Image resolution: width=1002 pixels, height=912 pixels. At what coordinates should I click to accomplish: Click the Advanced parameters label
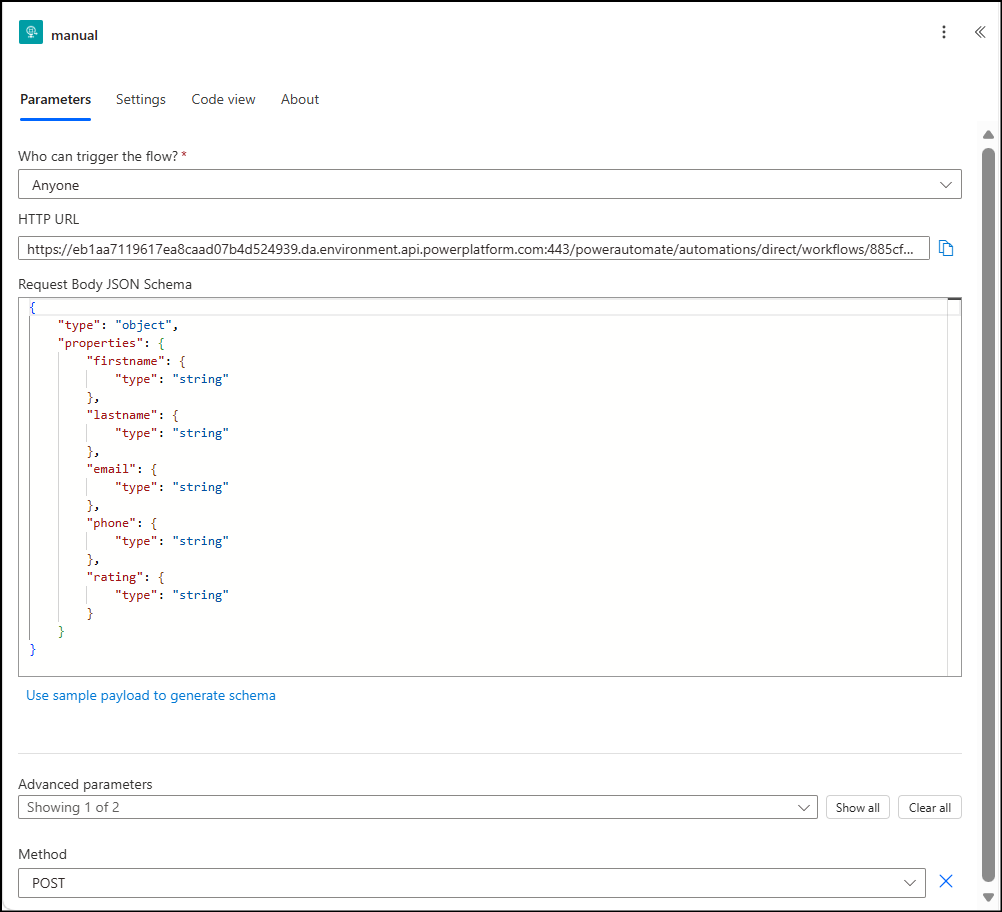pos(85,784)
